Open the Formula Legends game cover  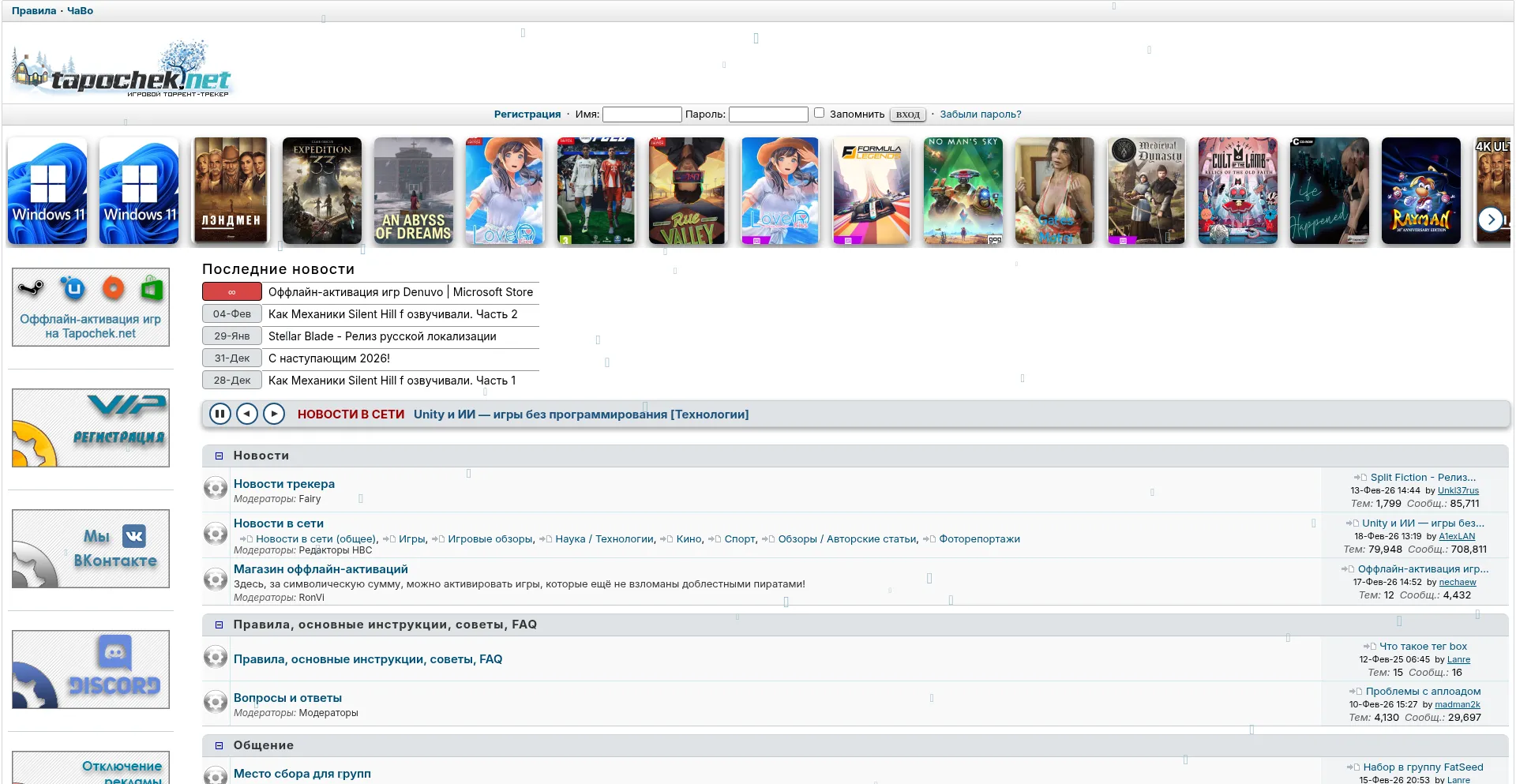click(x=872, y=190)
